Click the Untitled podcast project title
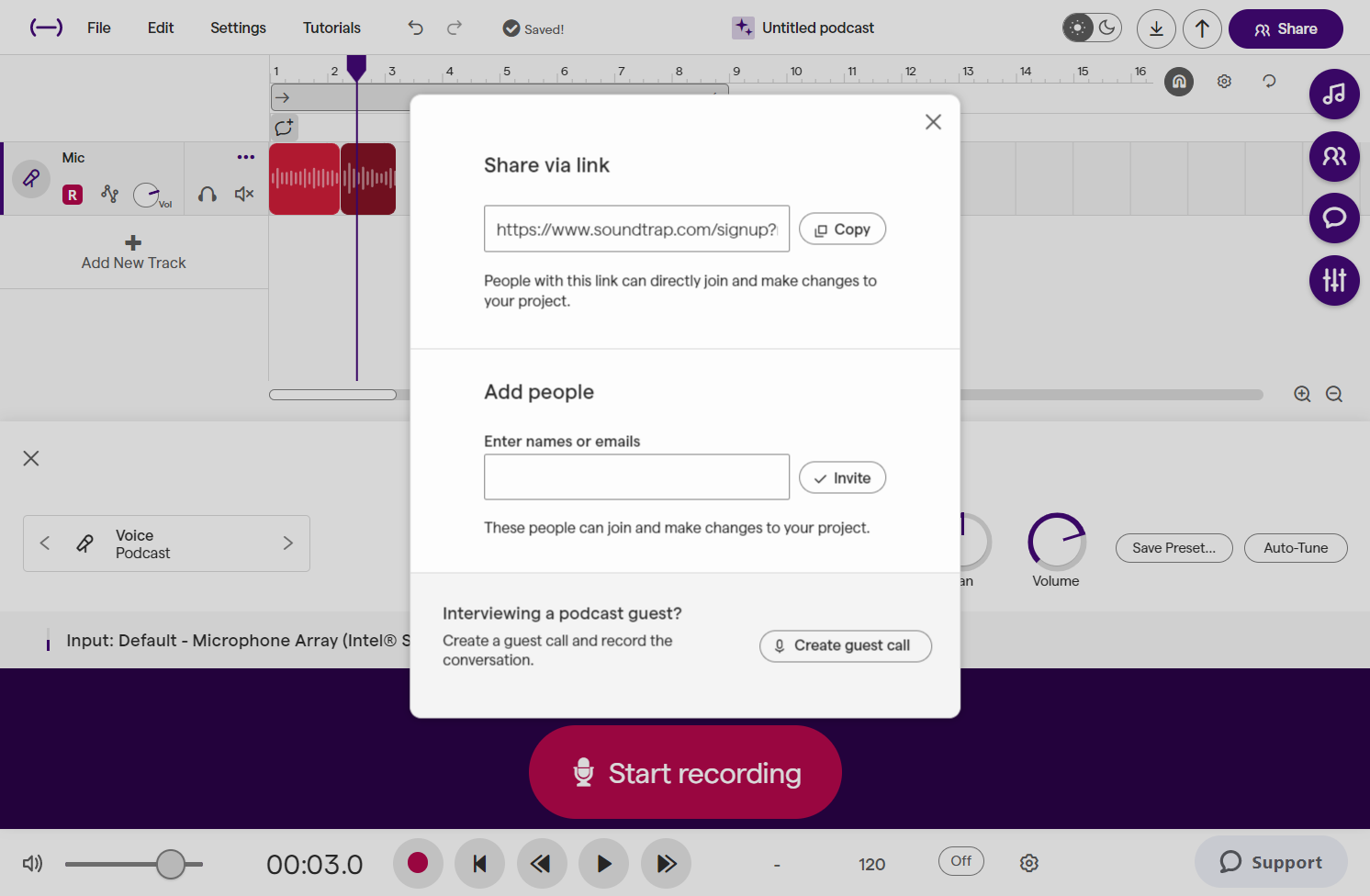Screen dimensions: 1370x896 [x=817, y=28]
